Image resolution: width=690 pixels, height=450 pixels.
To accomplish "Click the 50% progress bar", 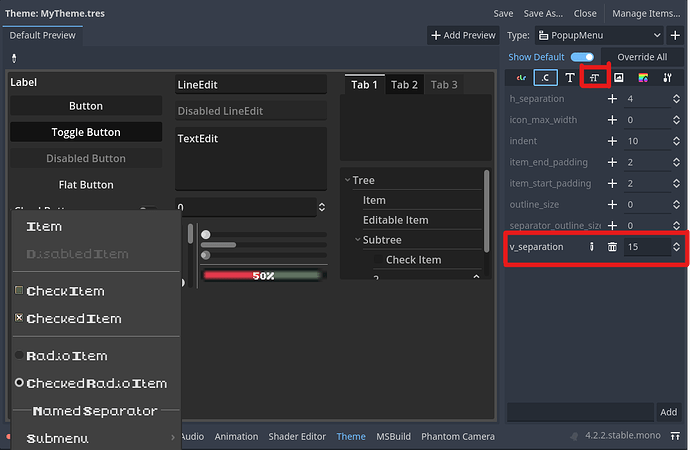I will pos(263,276).
